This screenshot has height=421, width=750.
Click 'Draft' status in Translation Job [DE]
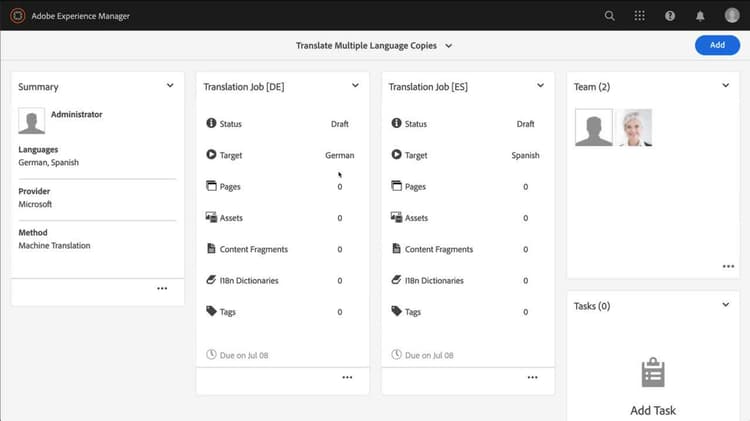[340, 124]
